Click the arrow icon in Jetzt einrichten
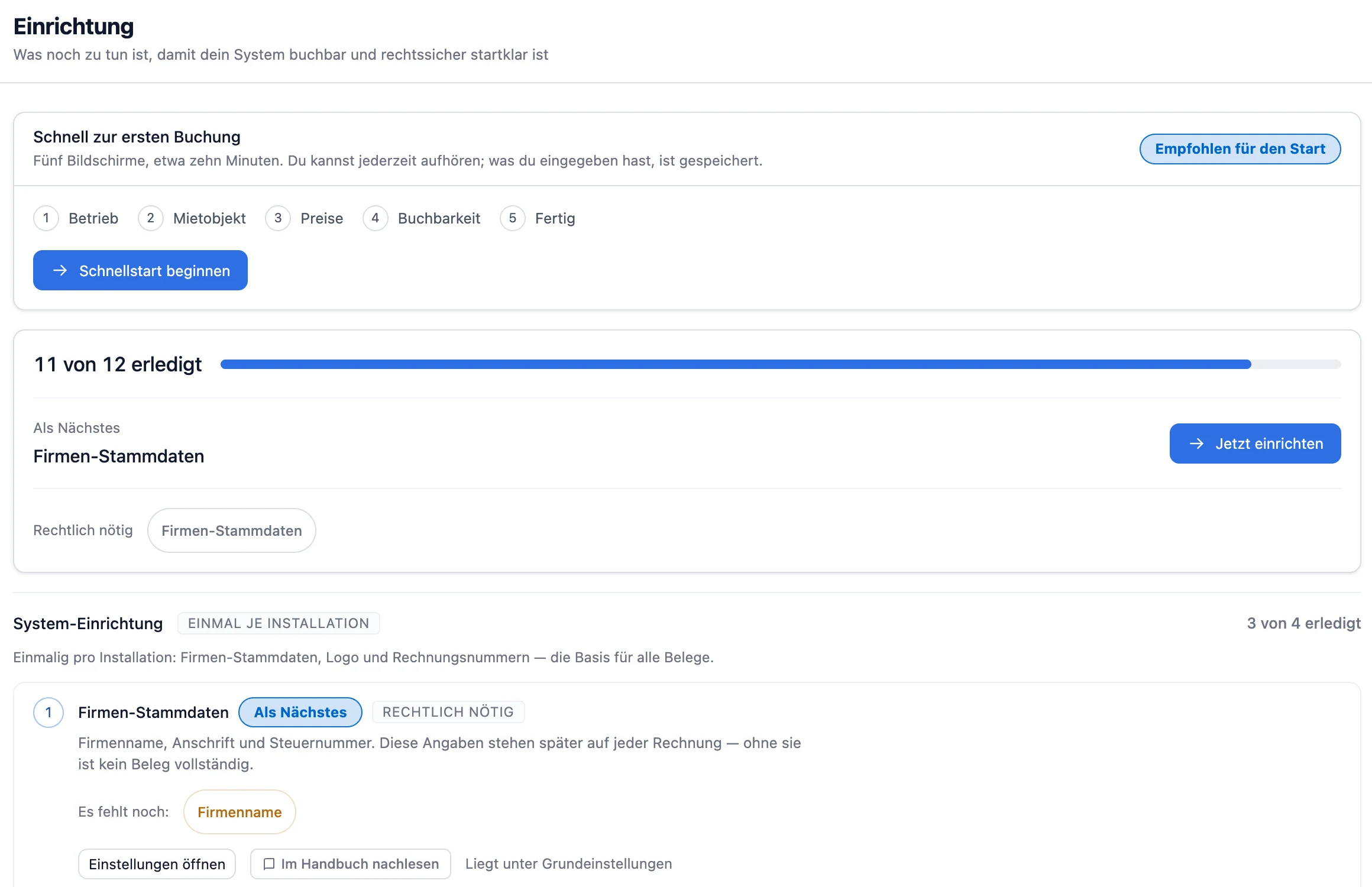The width and height of the screenshot is (1372, 887). 1196,444
